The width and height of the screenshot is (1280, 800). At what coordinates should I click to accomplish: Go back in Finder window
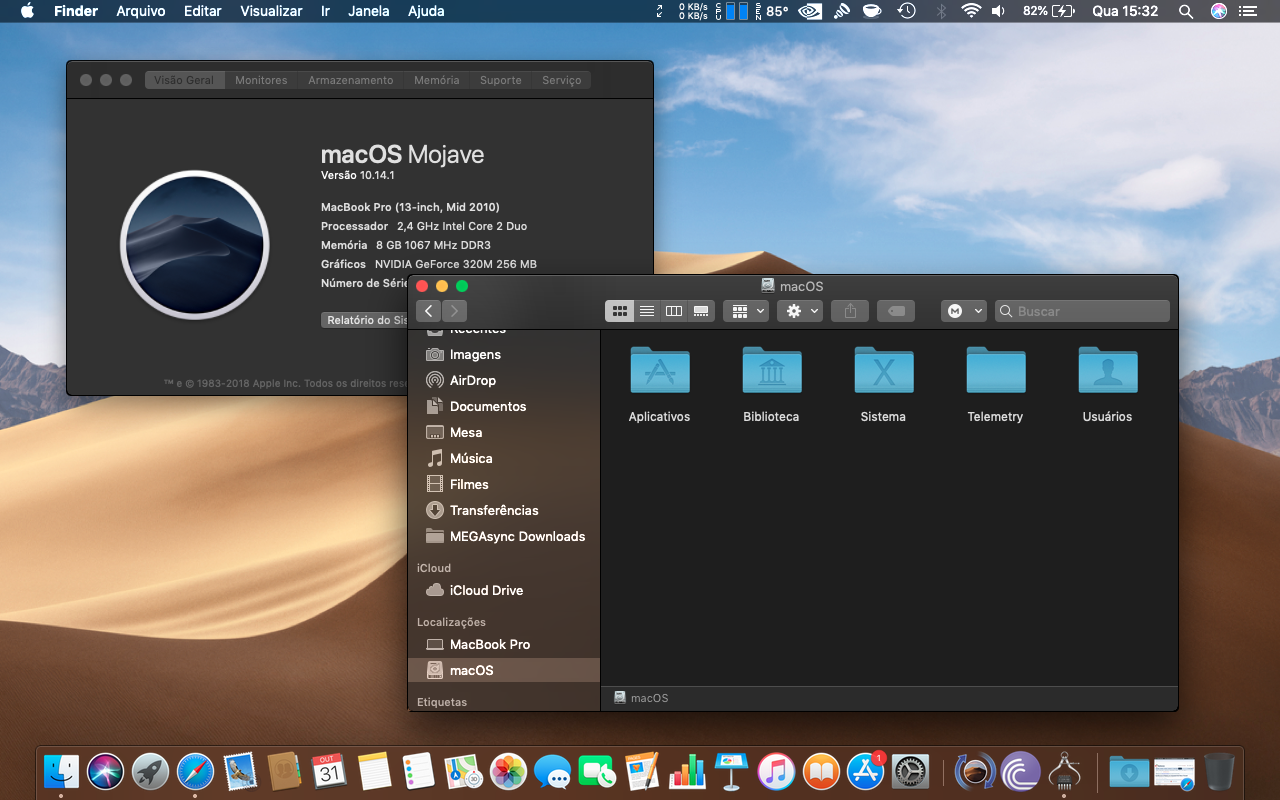click(429, 311)
